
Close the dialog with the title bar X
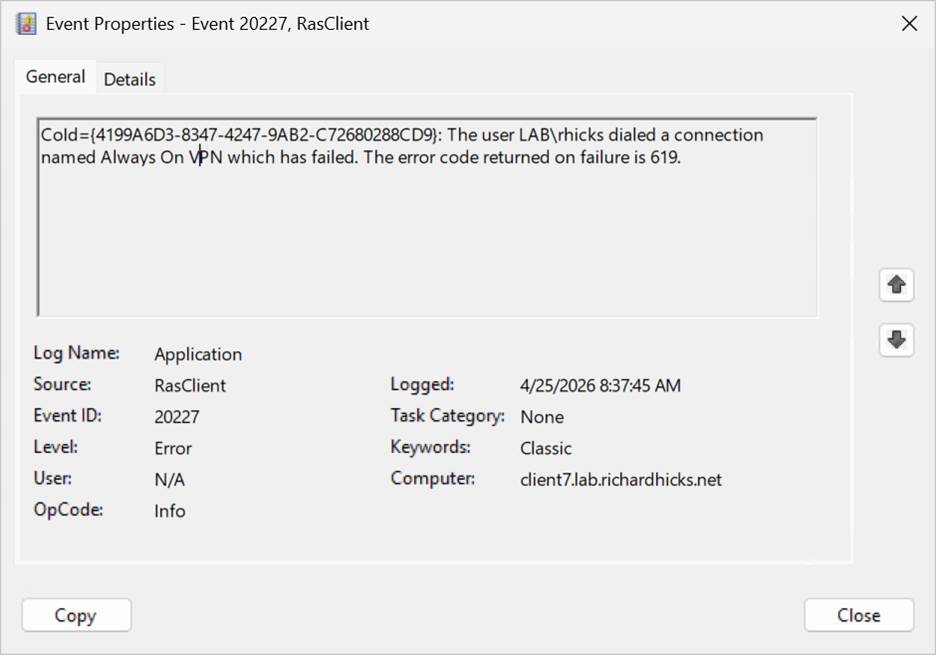coord(909,24)
